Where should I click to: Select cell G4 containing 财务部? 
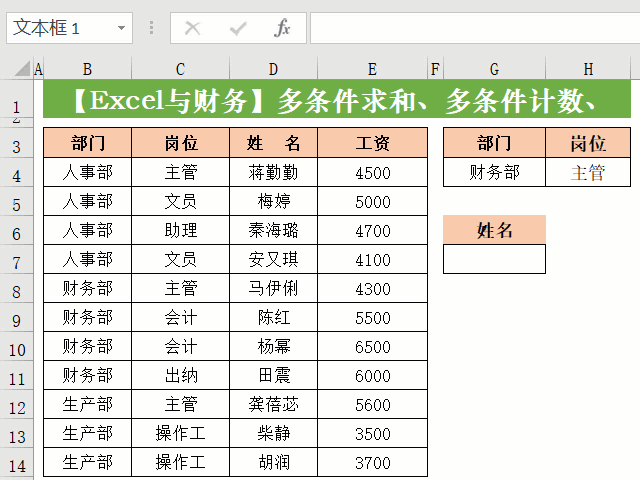coord(494,172)
